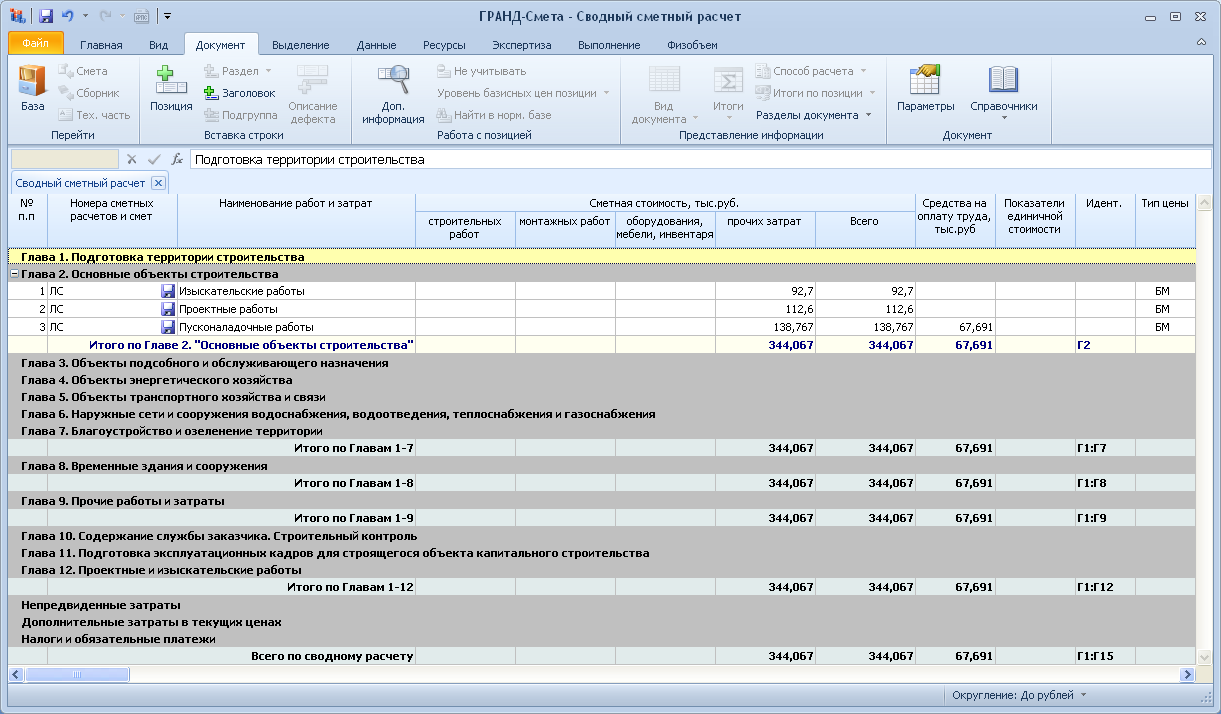This screenshot has height=714, width=1221.
Task: Open the Вид документа dropdown
Action: point(664,95)
